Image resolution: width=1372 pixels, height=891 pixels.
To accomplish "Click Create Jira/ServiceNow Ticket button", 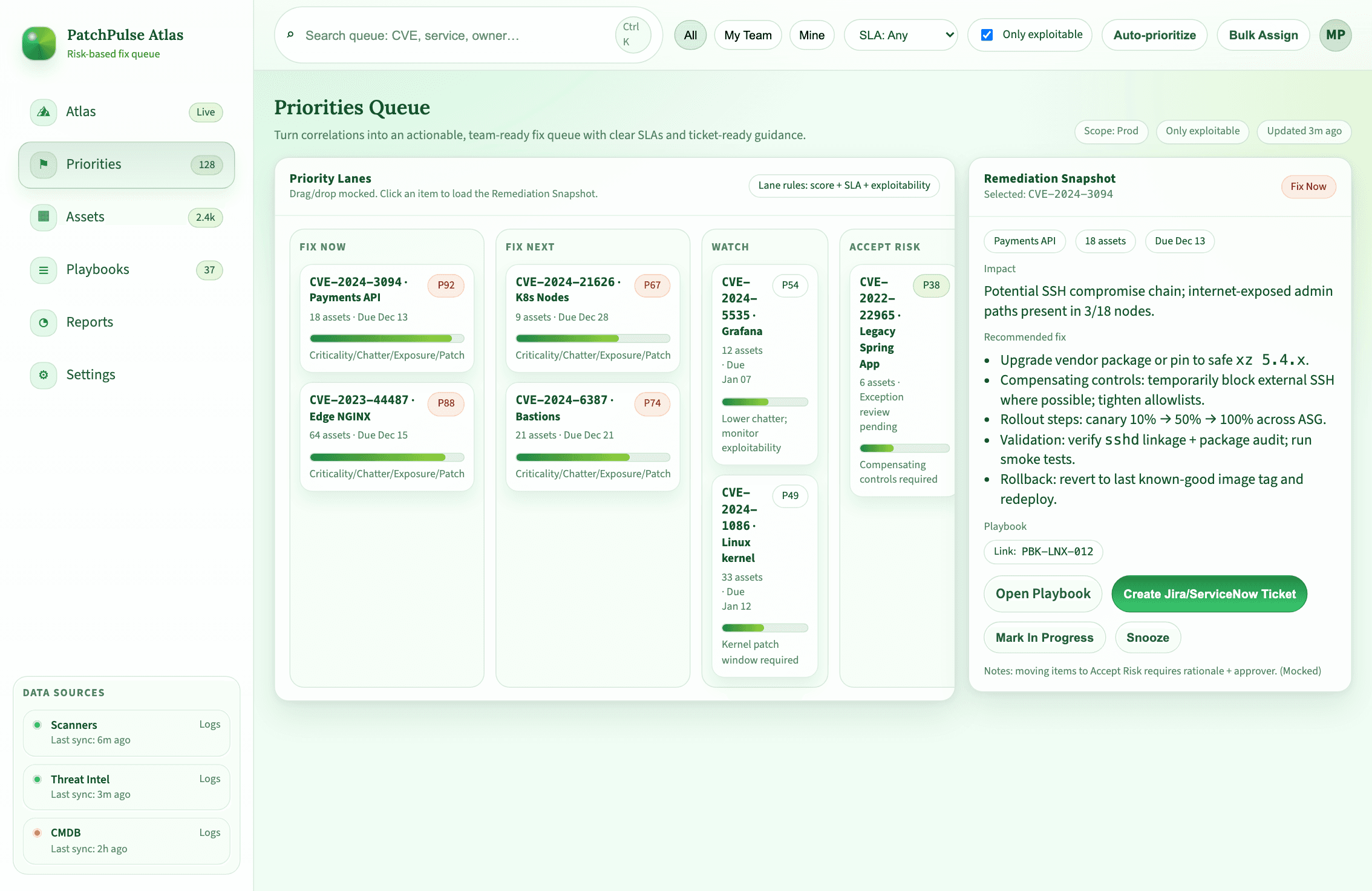I will (1209, 594).
